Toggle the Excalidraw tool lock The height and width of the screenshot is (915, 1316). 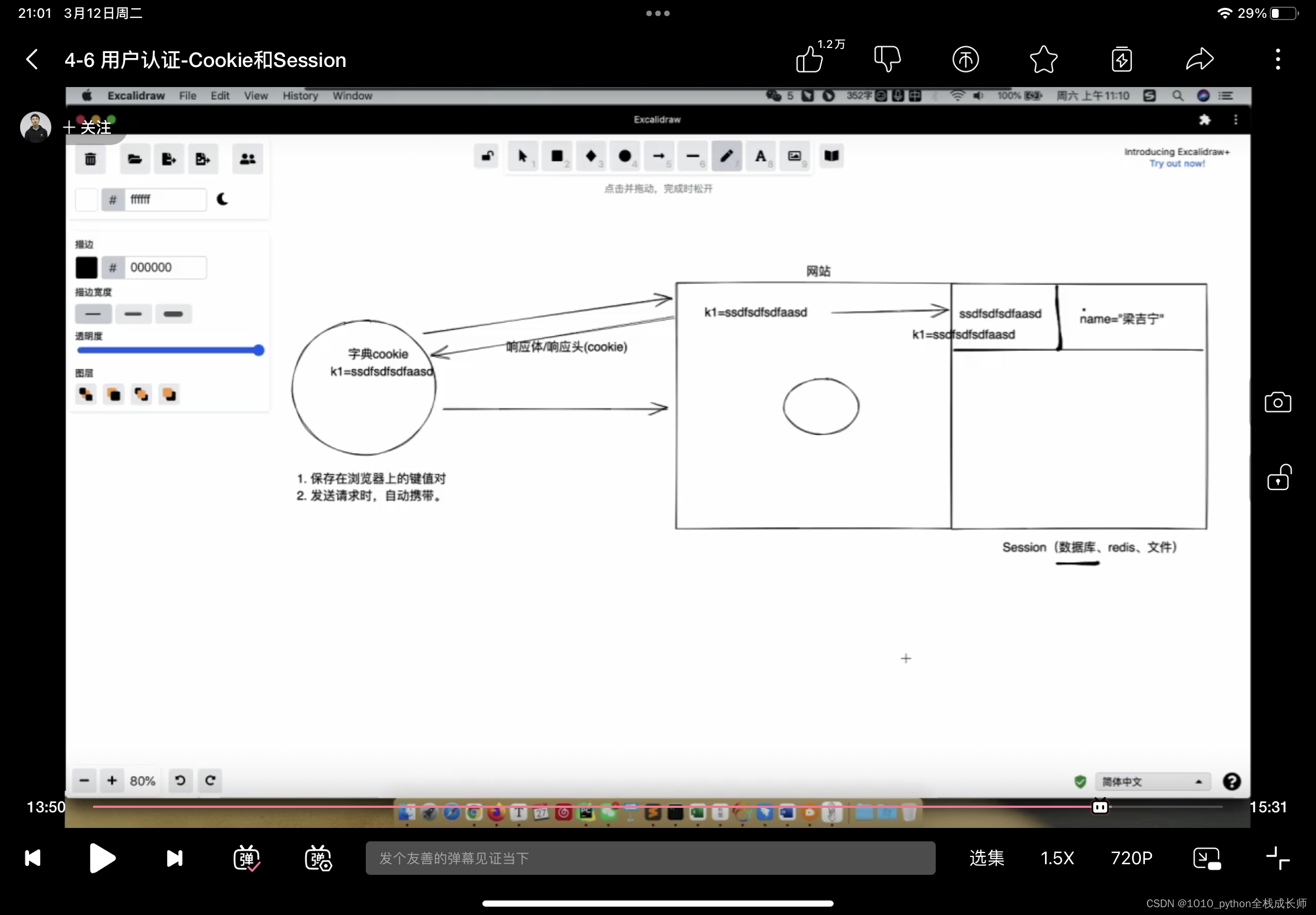click(x=487, y=156)
